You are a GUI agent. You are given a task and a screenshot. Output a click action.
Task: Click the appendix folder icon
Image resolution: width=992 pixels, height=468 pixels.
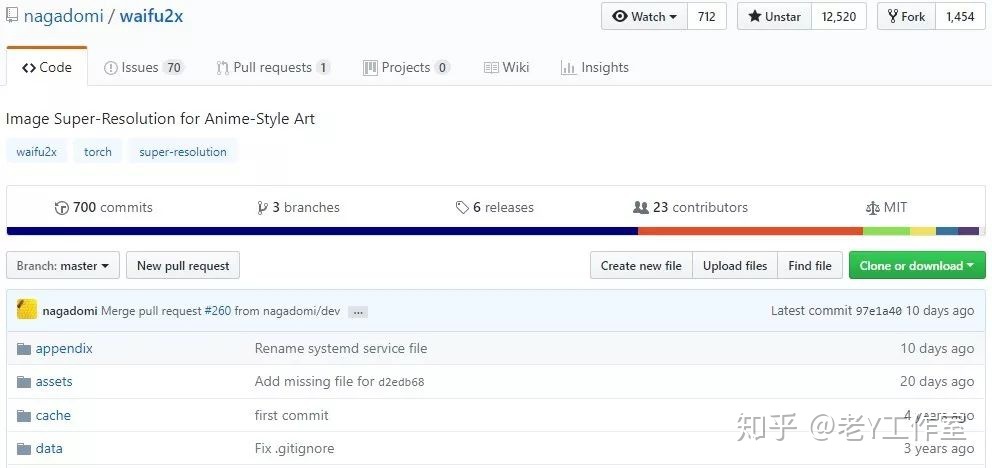click(x=24, y=349)
